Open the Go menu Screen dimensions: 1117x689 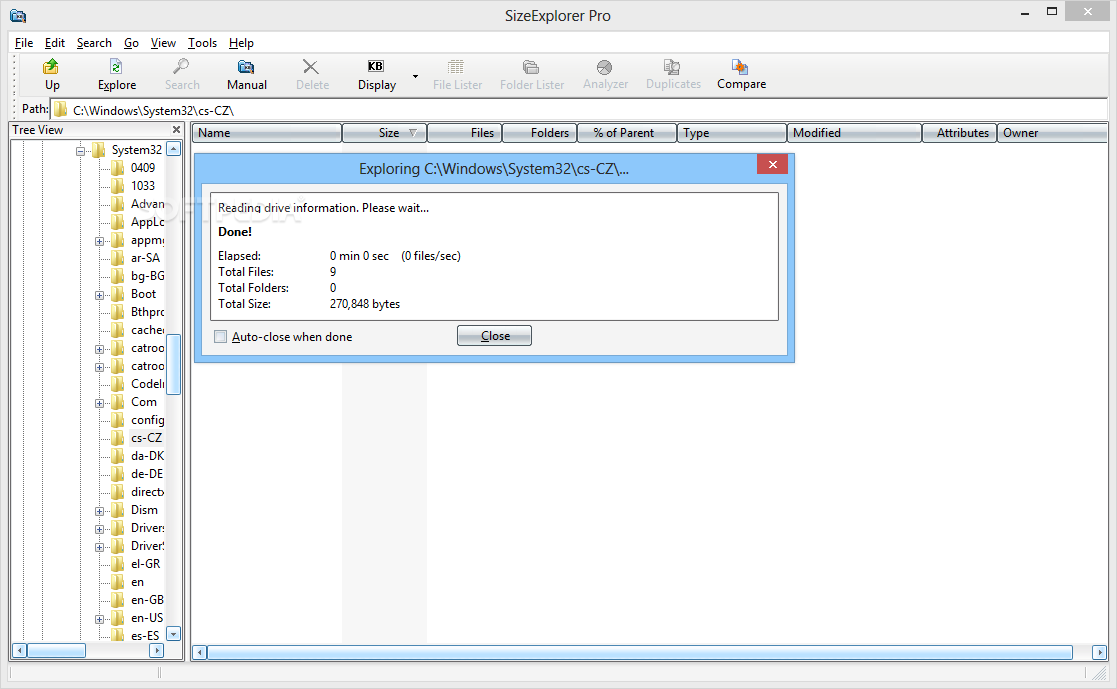pyautogui.click(x=131, y=43)
